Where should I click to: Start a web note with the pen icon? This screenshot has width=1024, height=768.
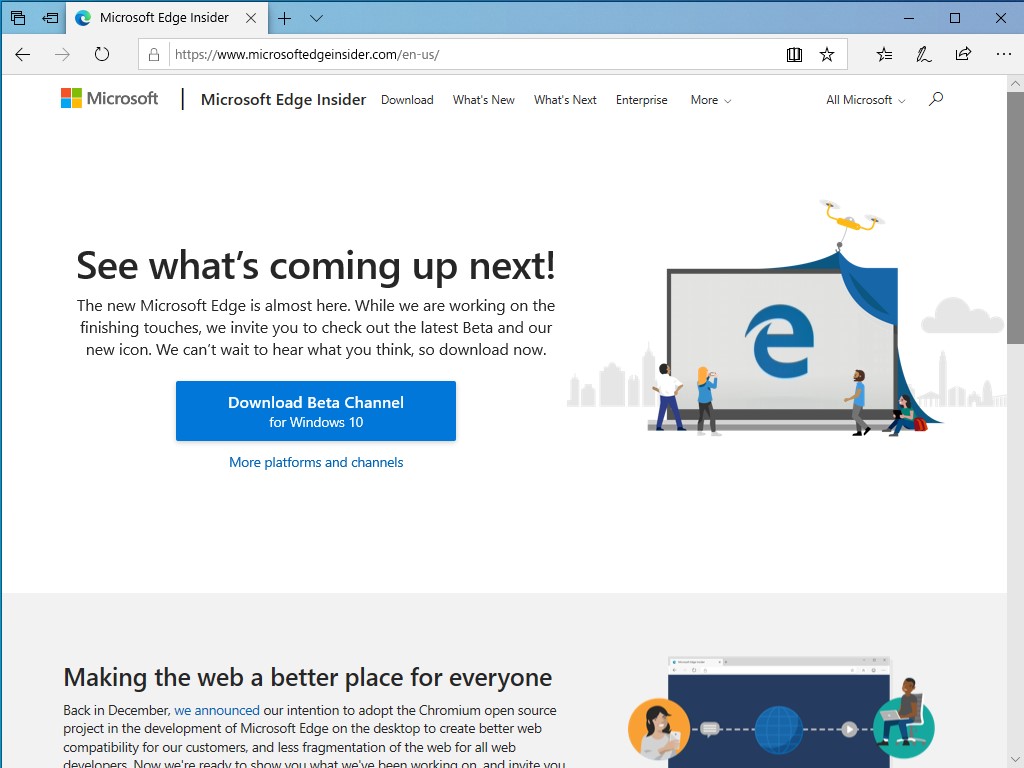(x=923, y=55)
